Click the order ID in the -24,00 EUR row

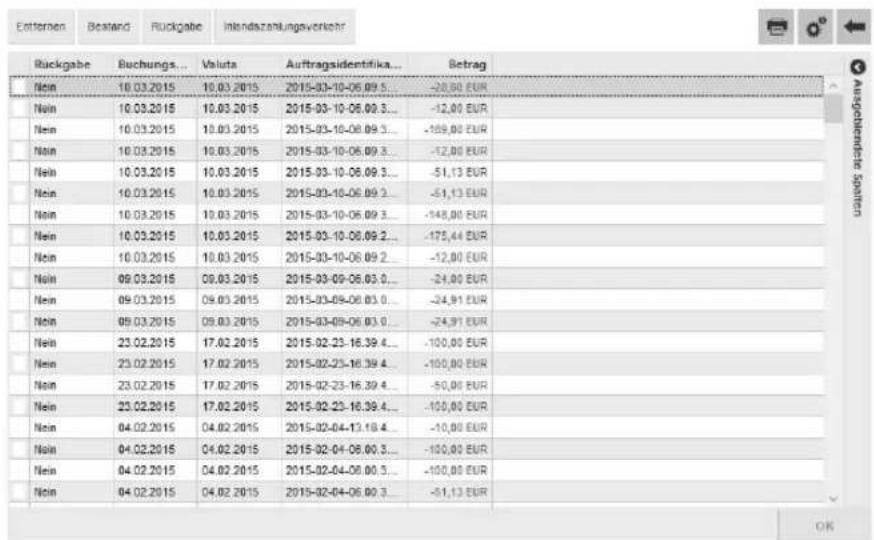341,279
